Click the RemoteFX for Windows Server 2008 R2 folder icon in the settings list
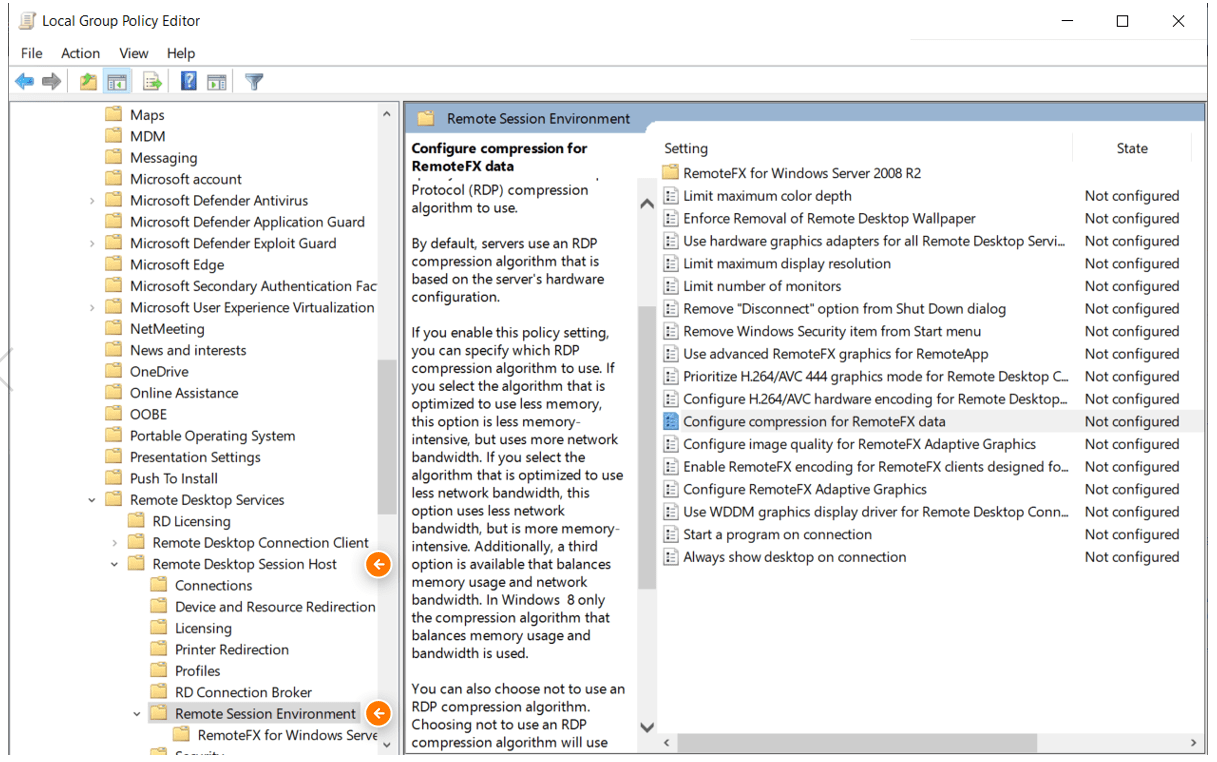 [670, 173]
